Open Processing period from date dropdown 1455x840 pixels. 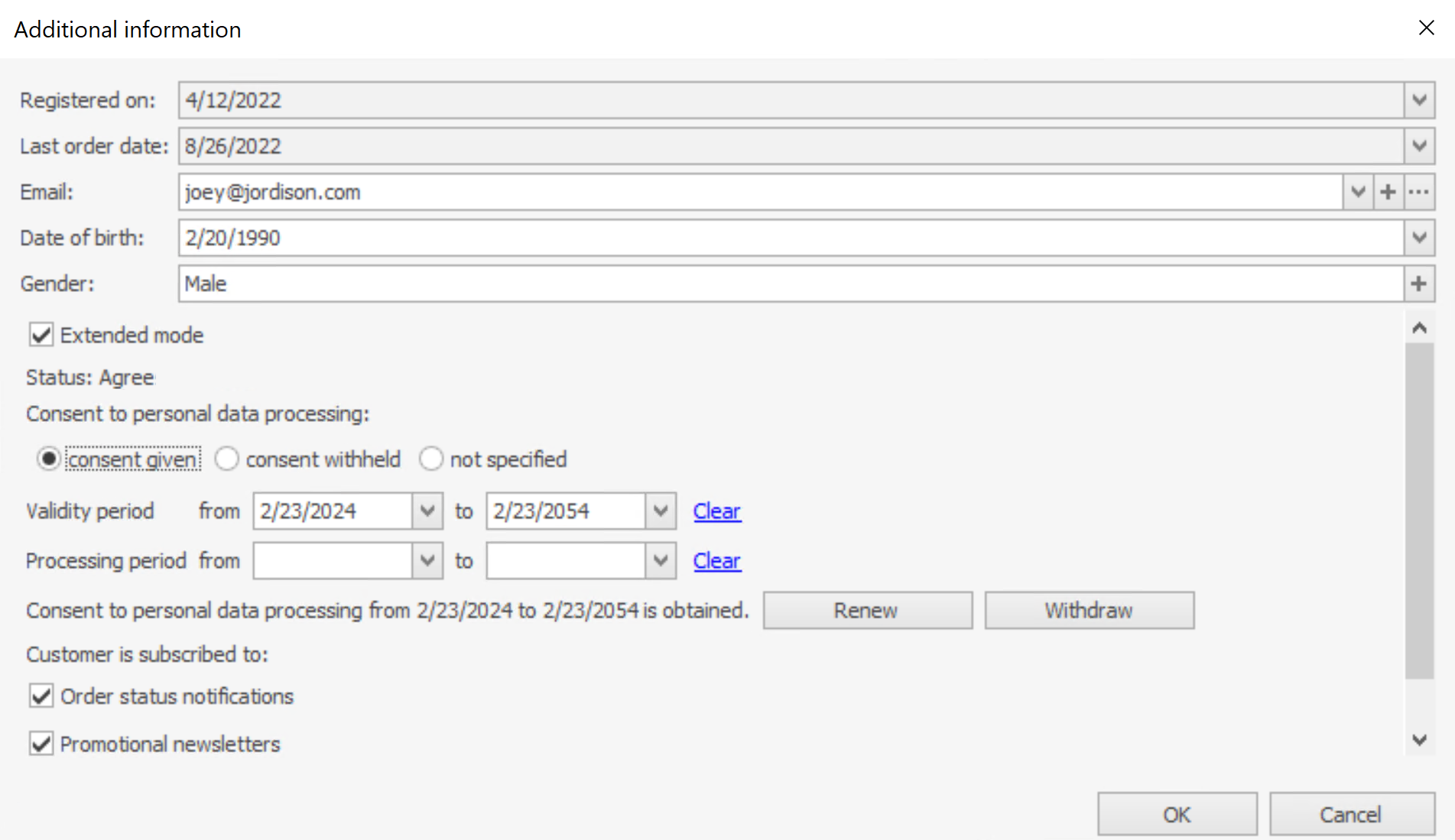pos(427,561)
